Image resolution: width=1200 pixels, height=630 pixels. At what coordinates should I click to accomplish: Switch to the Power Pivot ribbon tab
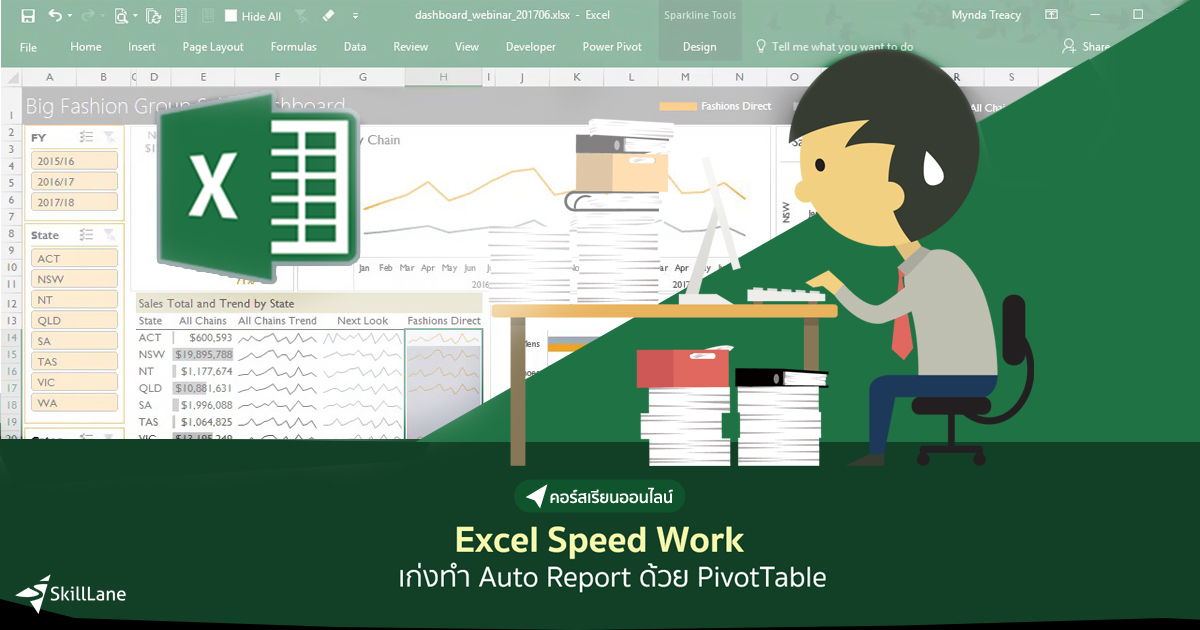pos(611,46)
